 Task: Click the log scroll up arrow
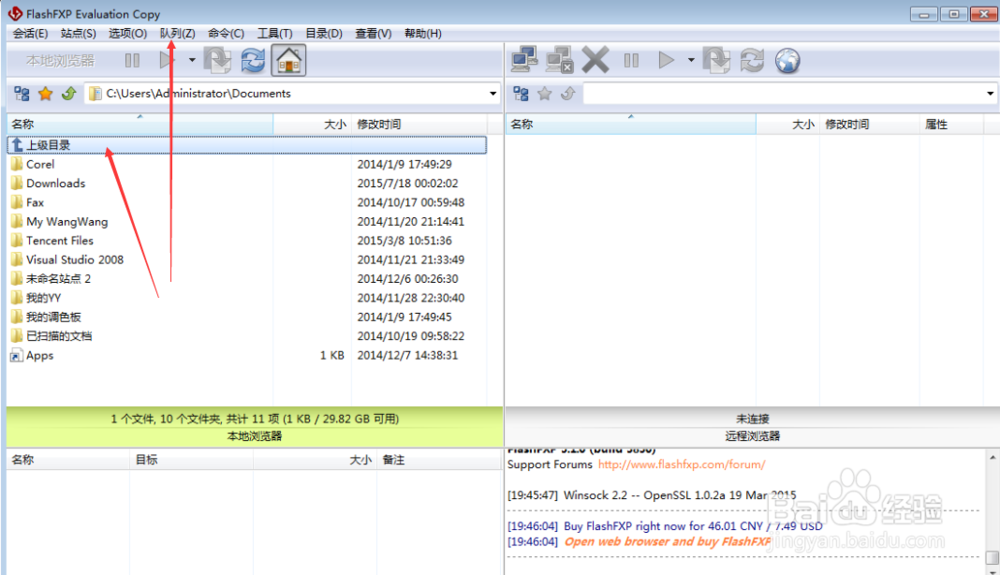(992, 457)
